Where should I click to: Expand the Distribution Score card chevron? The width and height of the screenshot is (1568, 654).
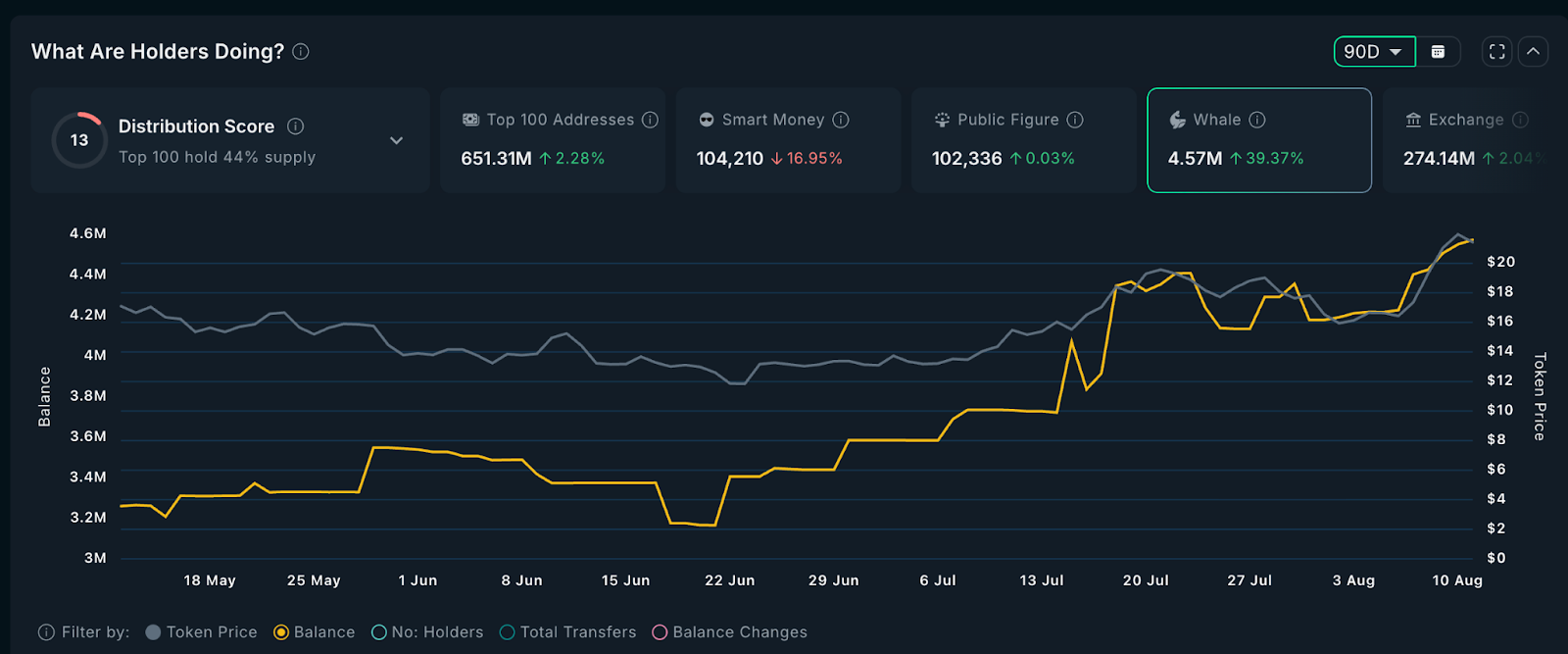[396, 140]
